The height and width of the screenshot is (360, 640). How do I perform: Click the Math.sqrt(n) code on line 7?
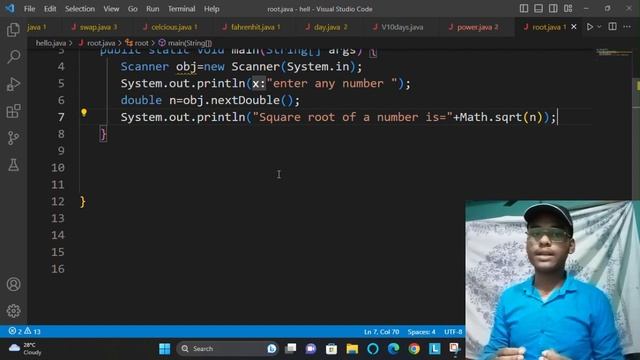501,118
